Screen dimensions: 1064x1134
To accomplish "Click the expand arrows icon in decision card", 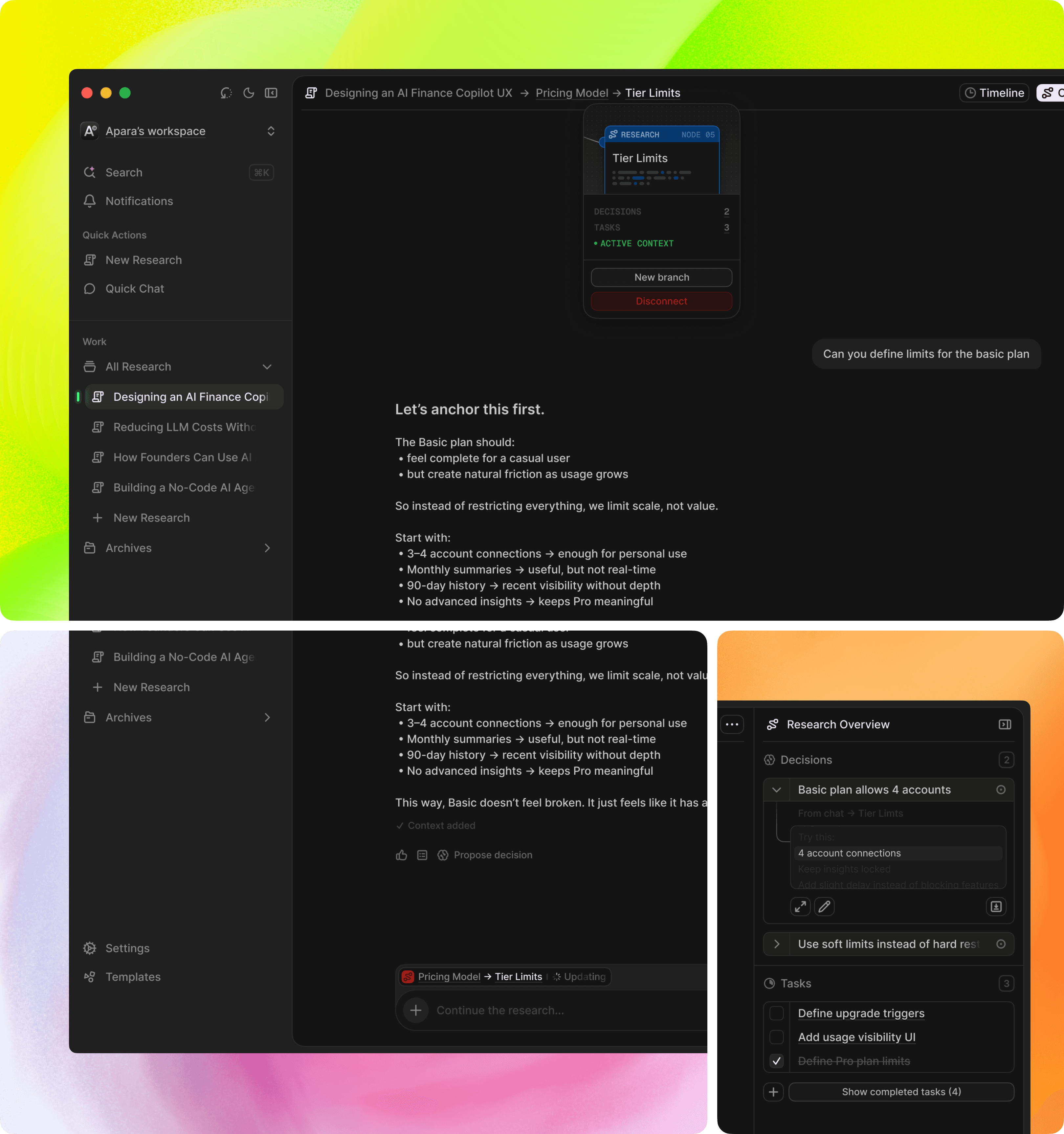I will (800, 906).
